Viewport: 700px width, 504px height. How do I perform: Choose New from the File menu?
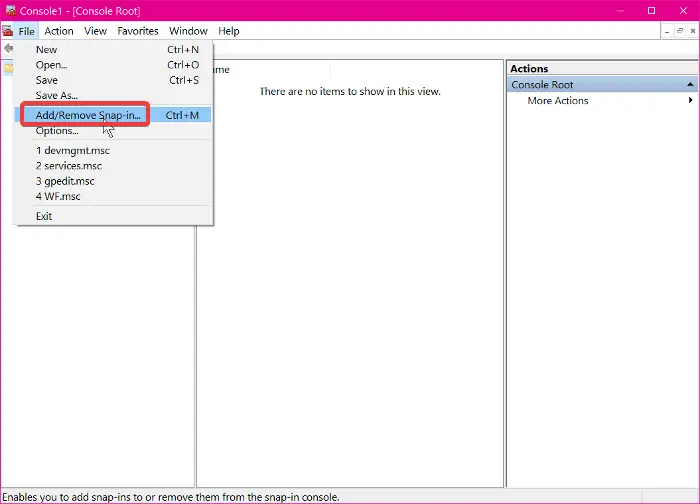114,50
